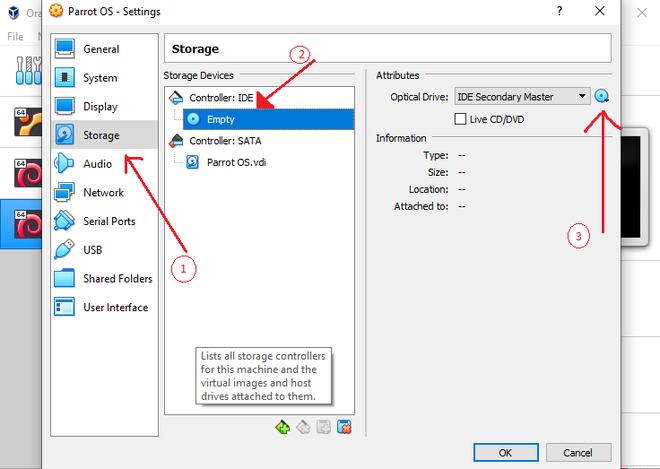Open the System settings category
The image size is (660, 469).
(99, 78)
